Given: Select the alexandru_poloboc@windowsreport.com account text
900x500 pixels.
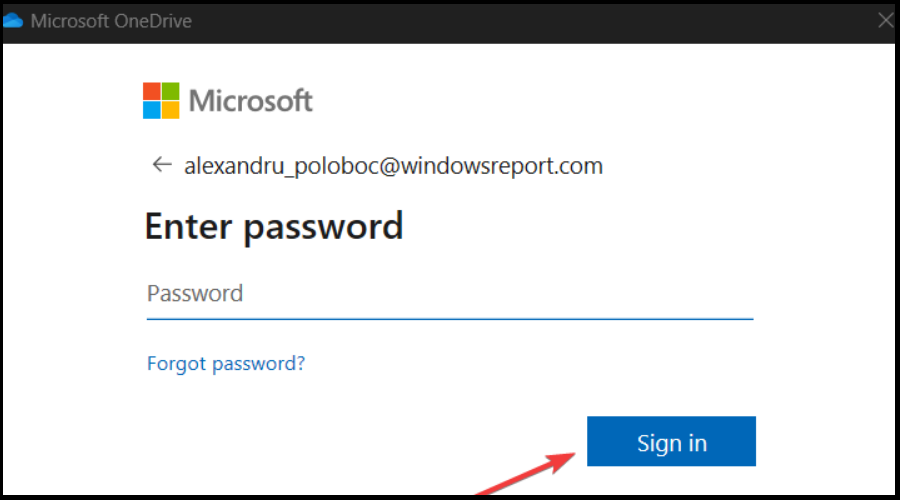Looking at the screenshot, I should 393,166.
